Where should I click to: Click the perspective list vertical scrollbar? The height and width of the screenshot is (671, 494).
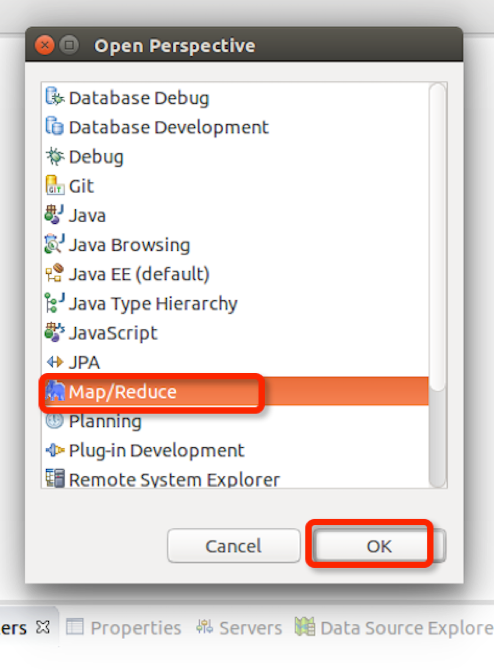437,238
